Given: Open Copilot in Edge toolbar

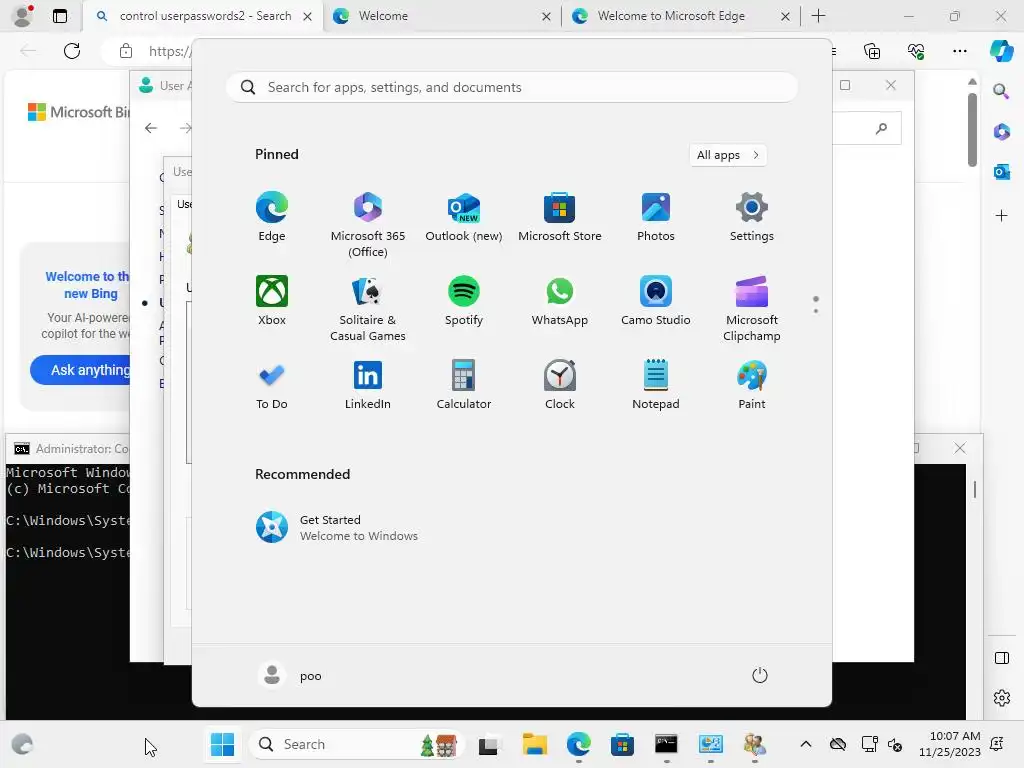Looking at the screenshot, I should (x=1001, y=51).
